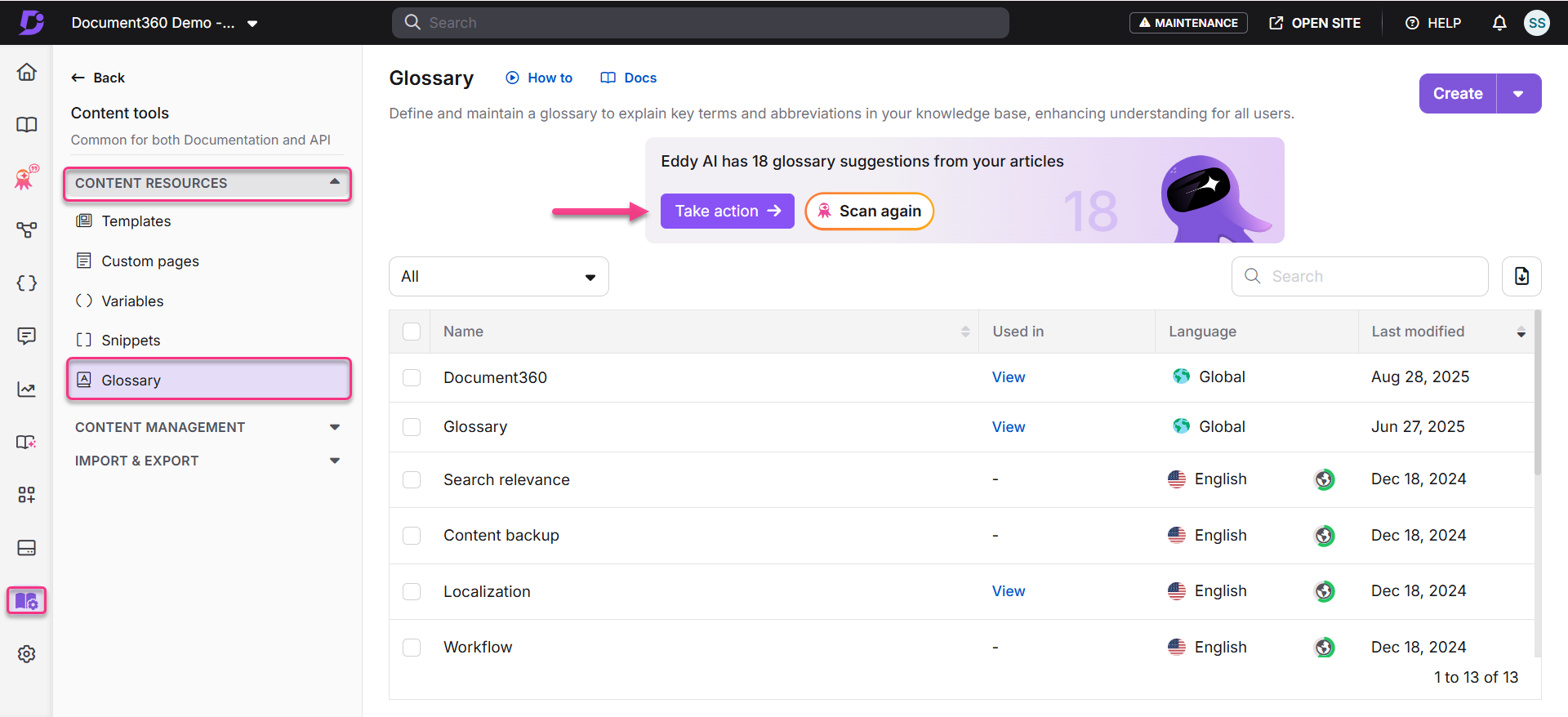Open the API curly braces icon
Viewport: 1568px width, 717px height.
(26, 283)
